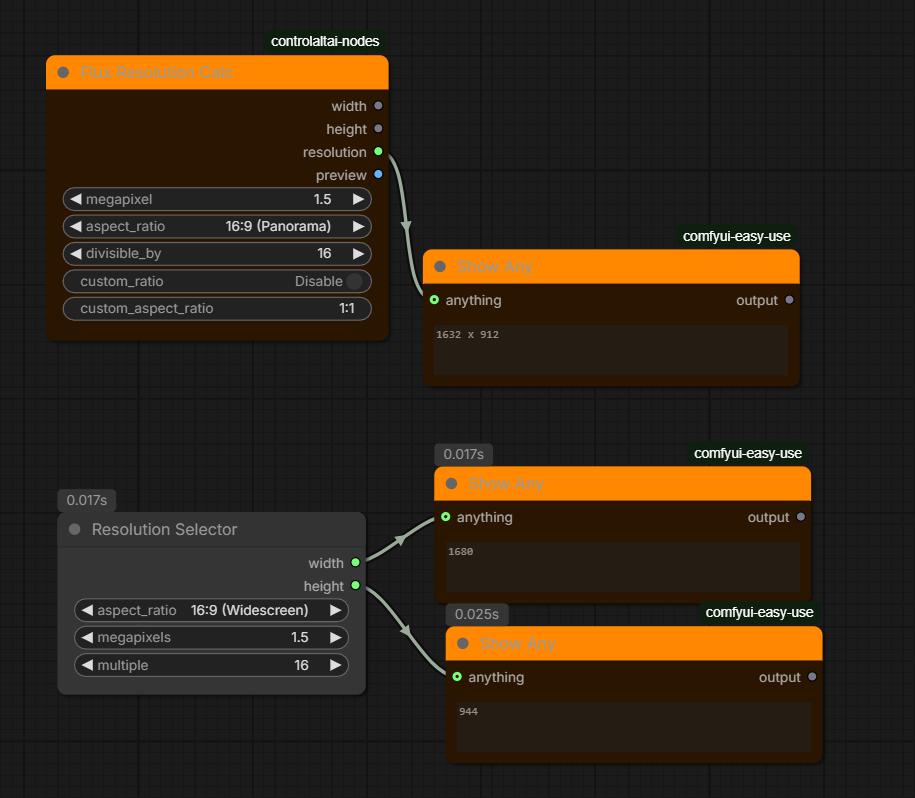Screen dimensions: 915x798
Task: Open the 16:9 (Panorama) aspect ratio list
Action: click(x=278, y=226)
